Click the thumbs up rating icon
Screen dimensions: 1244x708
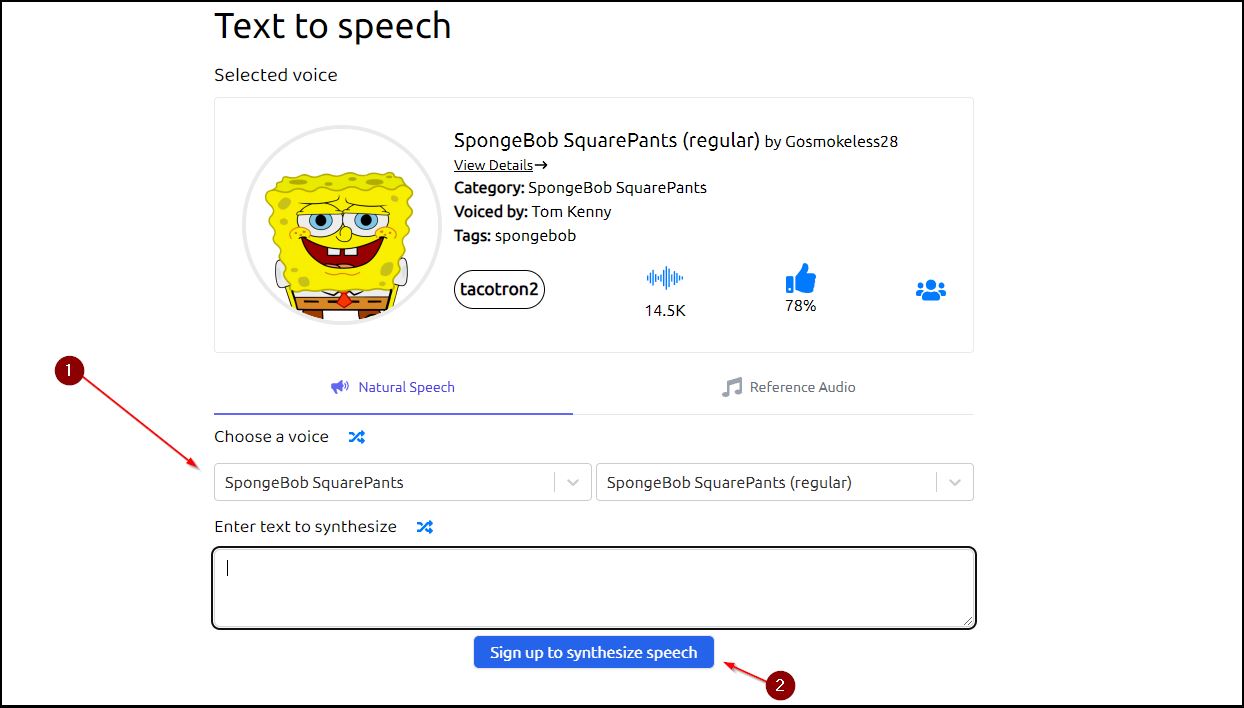point(799,281)
